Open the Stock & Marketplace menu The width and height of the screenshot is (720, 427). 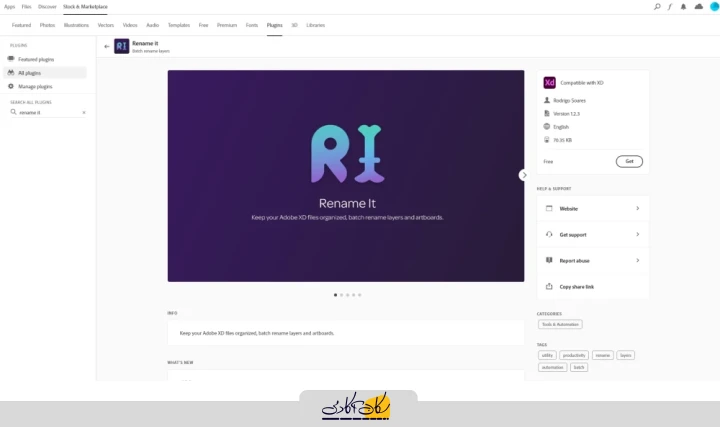[x=85, y=6]
